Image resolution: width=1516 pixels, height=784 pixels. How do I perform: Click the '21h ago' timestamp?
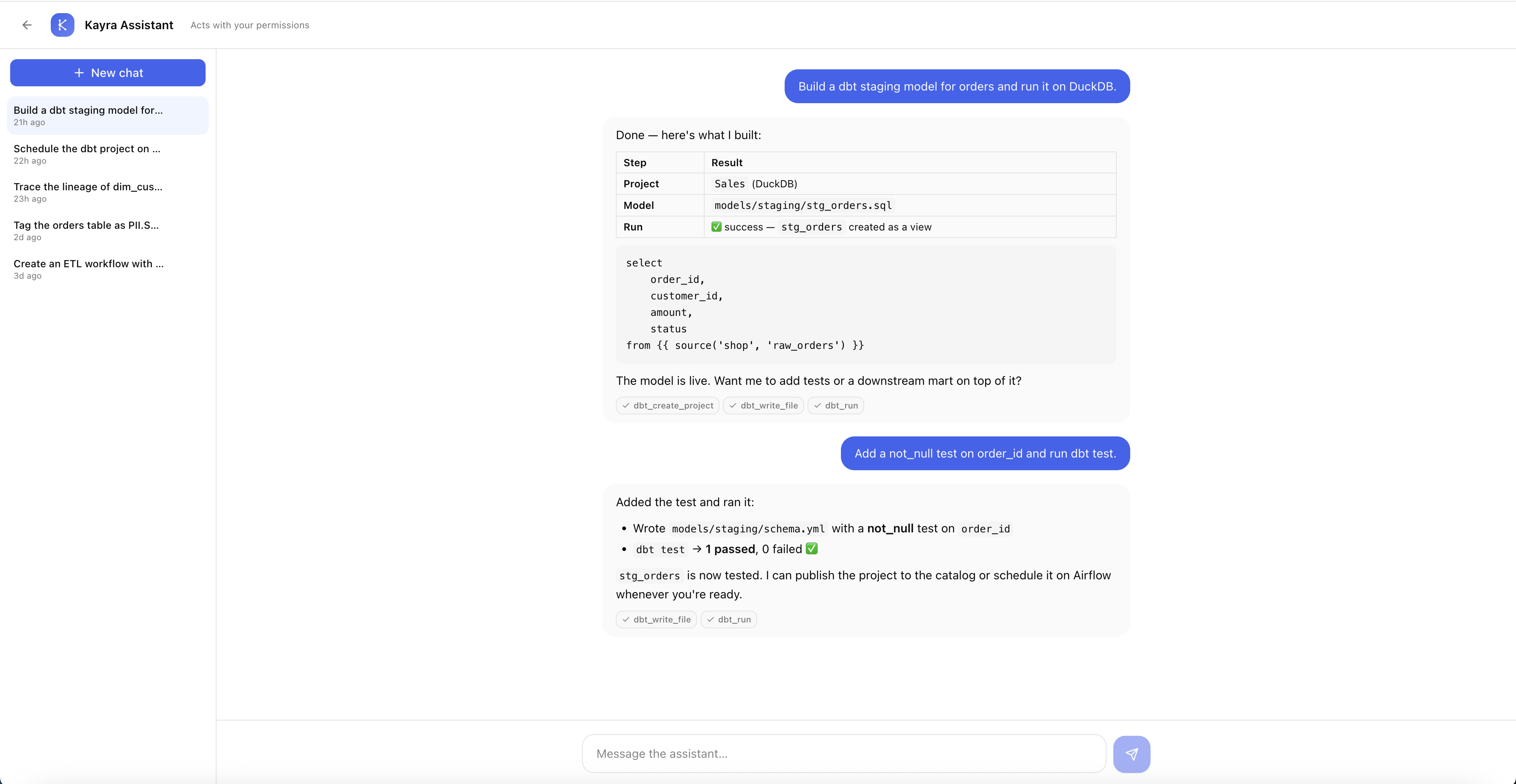(x=30, y=123)
